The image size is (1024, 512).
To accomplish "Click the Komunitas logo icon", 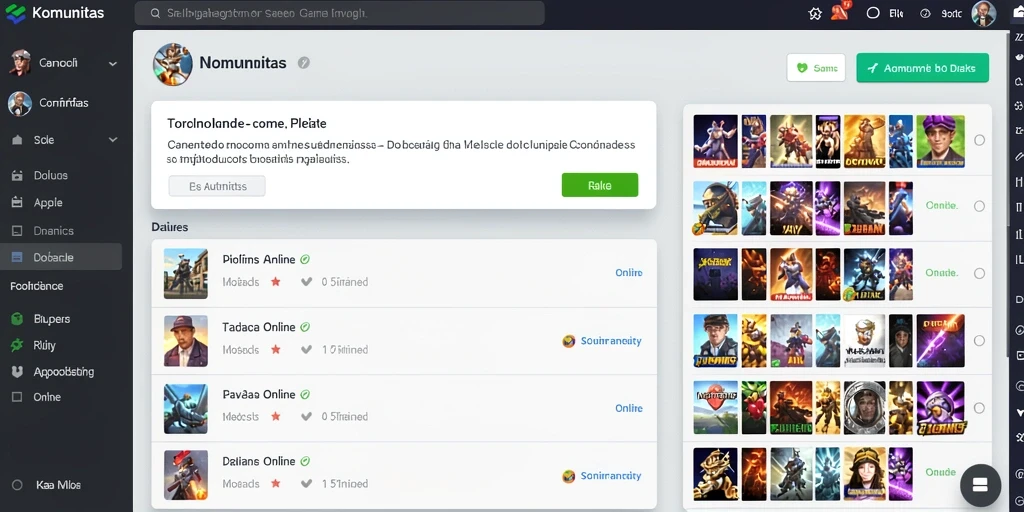I will tap(15, 13).
